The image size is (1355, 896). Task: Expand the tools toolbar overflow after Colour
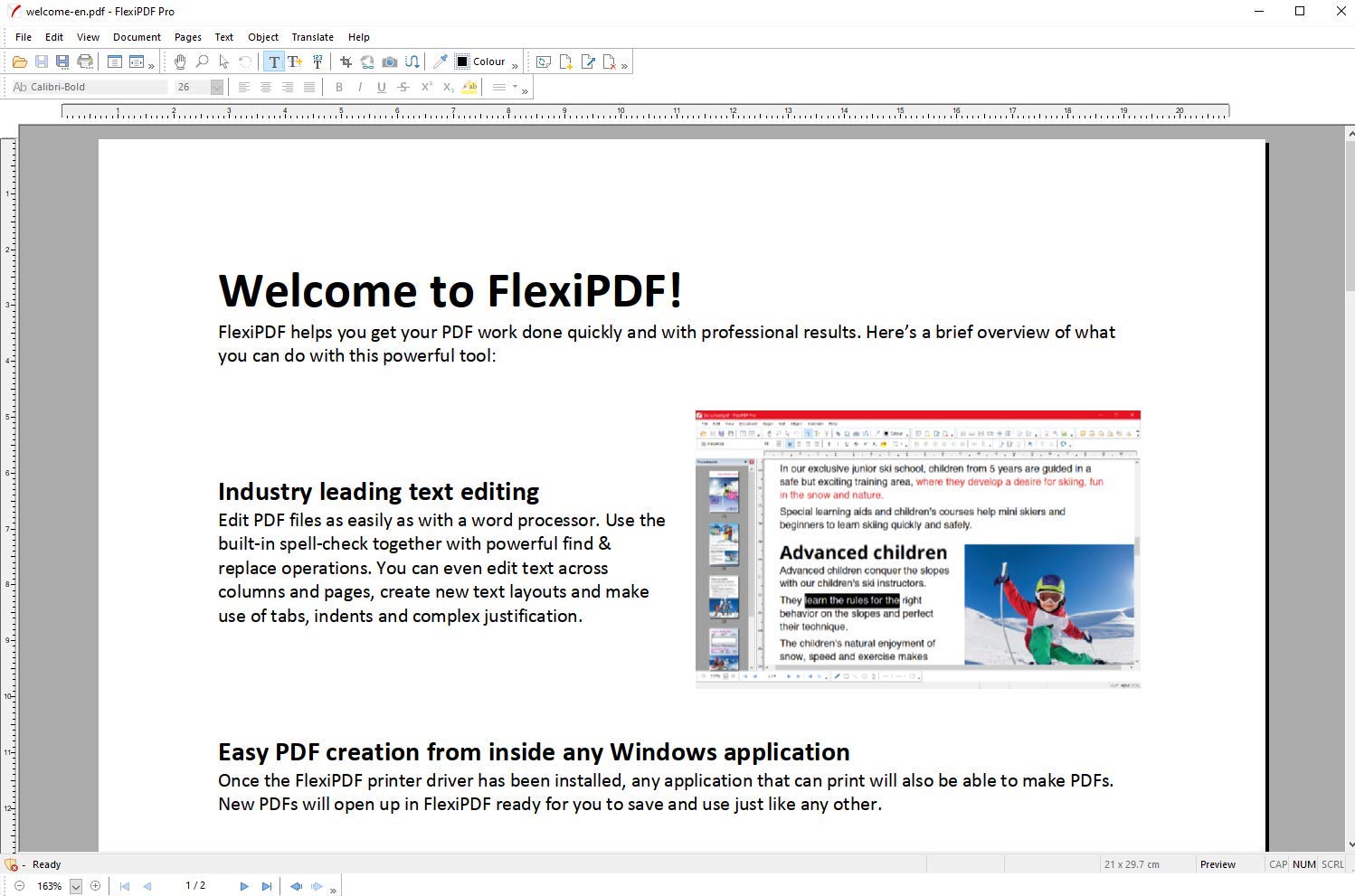(515, 65)
